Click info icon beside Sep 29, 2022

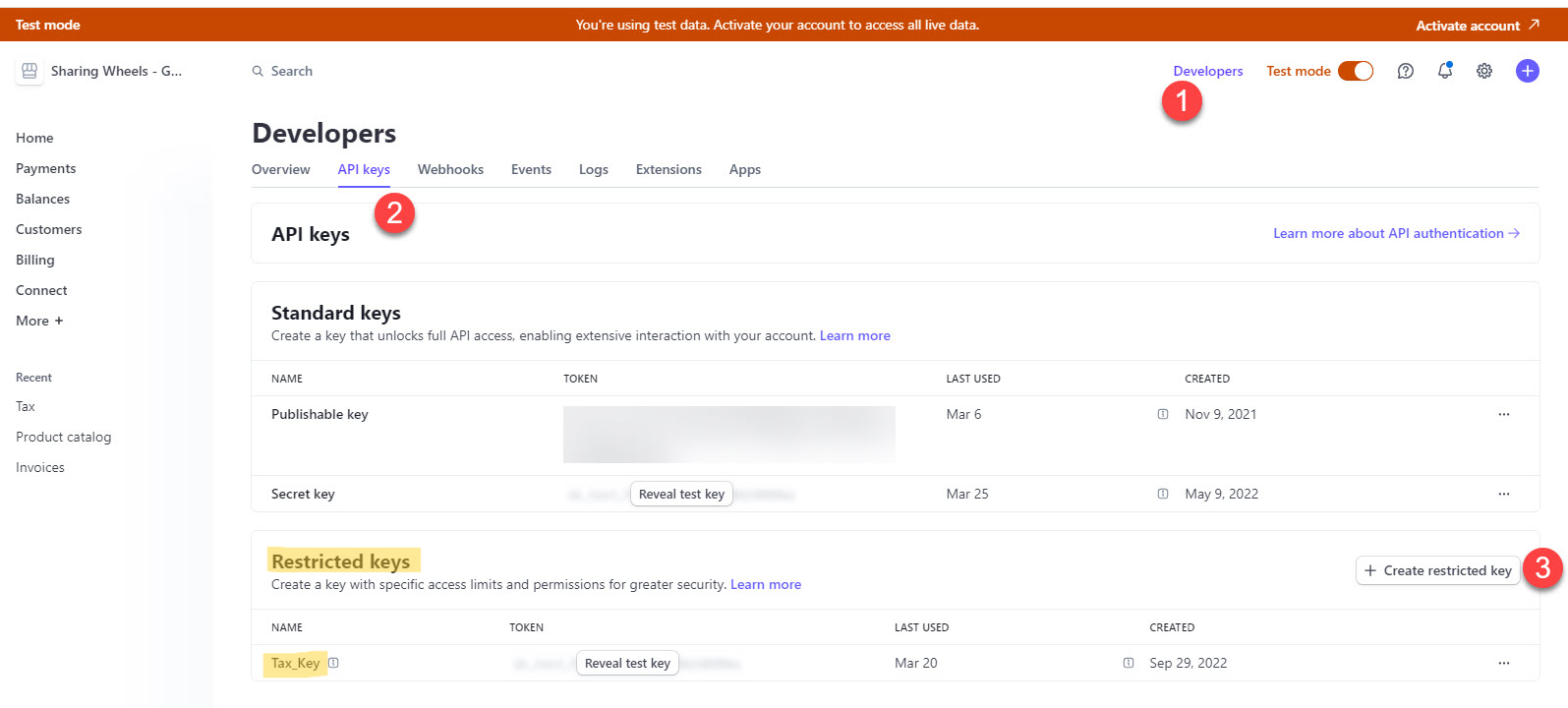1129,663
